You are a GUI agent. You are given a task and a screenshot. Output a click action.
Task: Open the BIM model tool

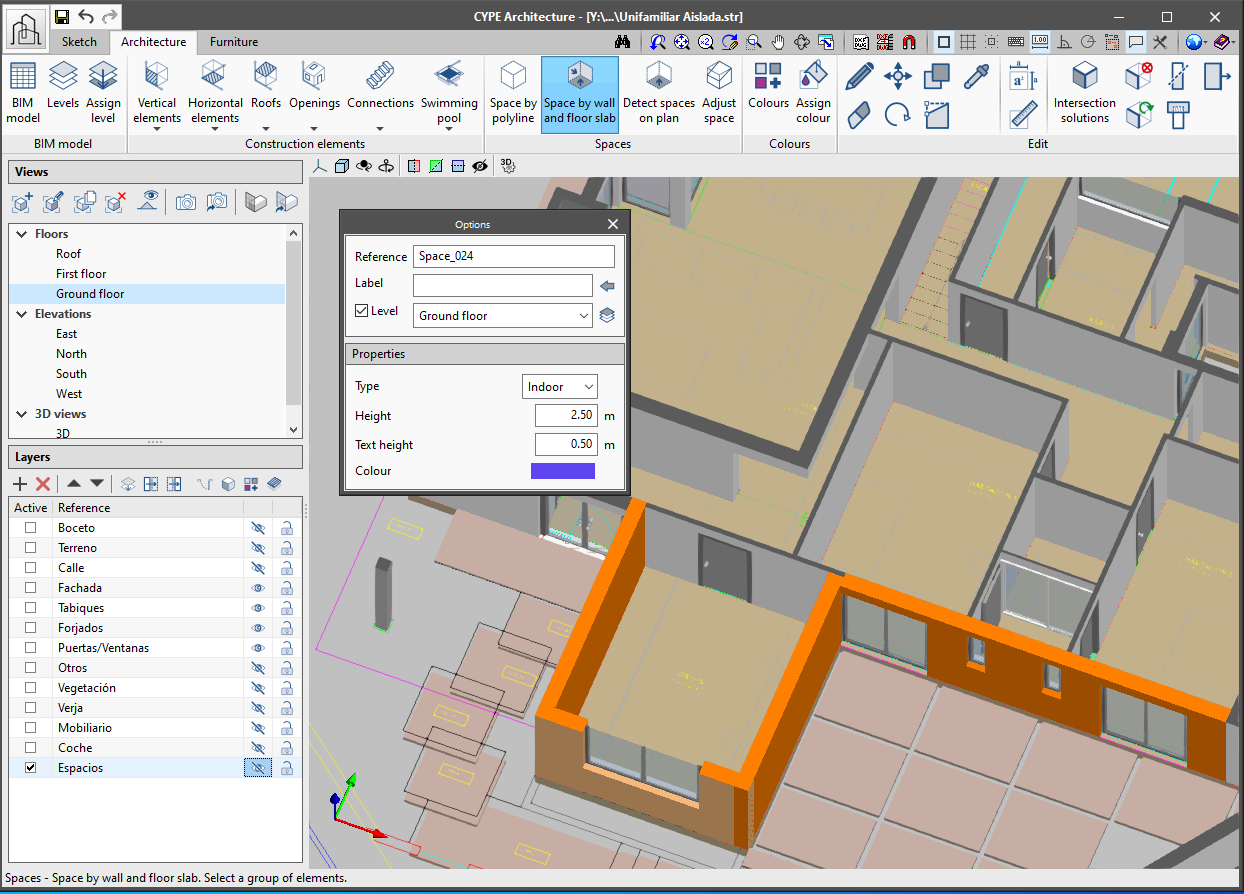click(23, 92)
